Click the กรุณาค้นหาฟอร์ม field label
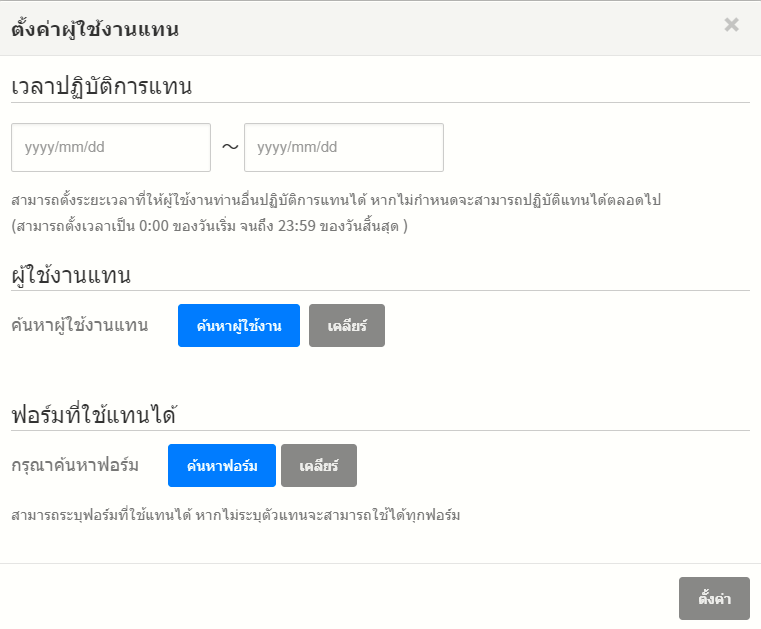The width and height of the screenshot is (761, 629). coord(75,466)
